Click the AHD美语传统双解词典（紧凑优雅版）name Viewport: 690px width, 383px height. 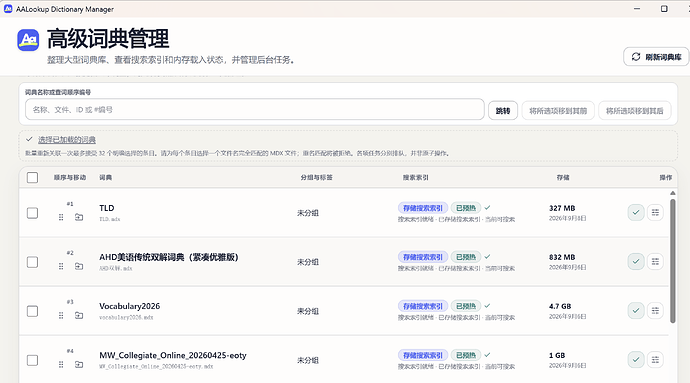[x=169, y=257]
